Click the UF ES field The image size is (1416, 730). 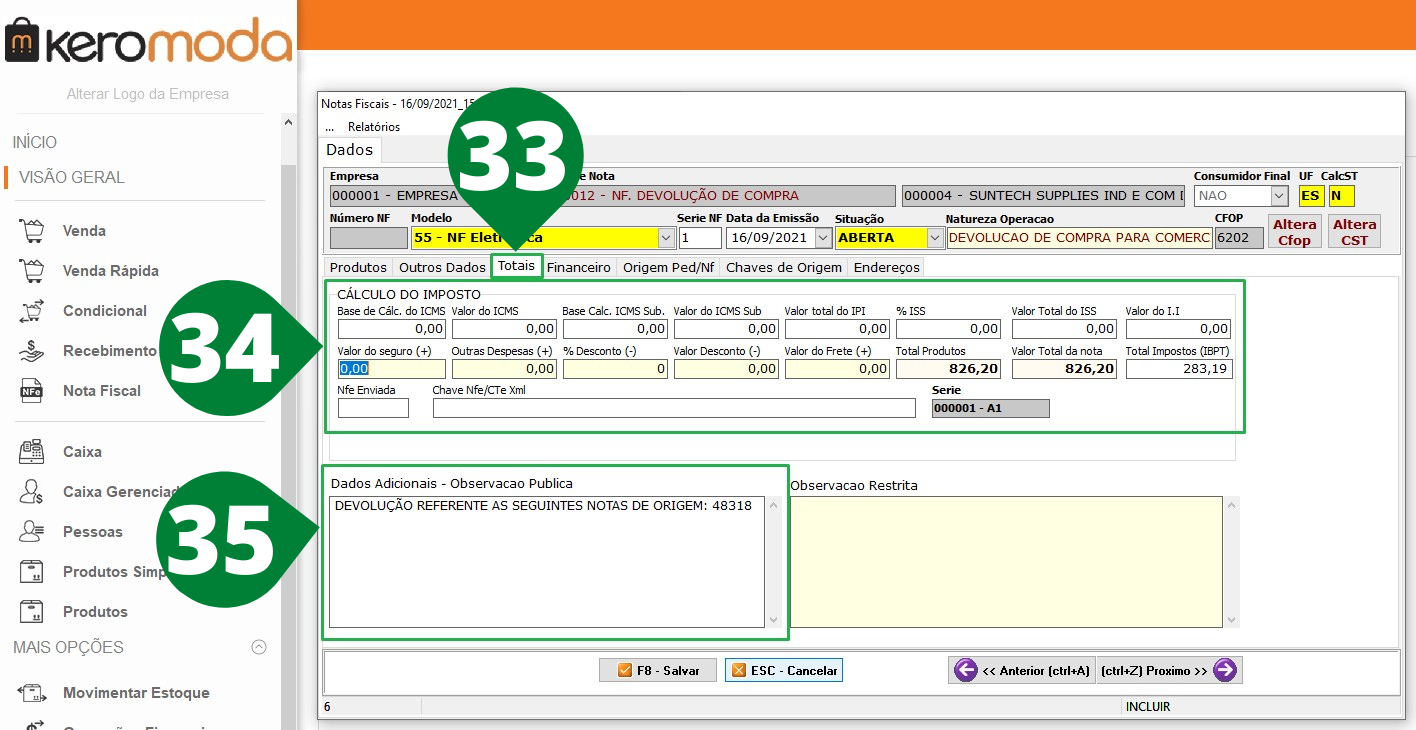point(1310,196)
